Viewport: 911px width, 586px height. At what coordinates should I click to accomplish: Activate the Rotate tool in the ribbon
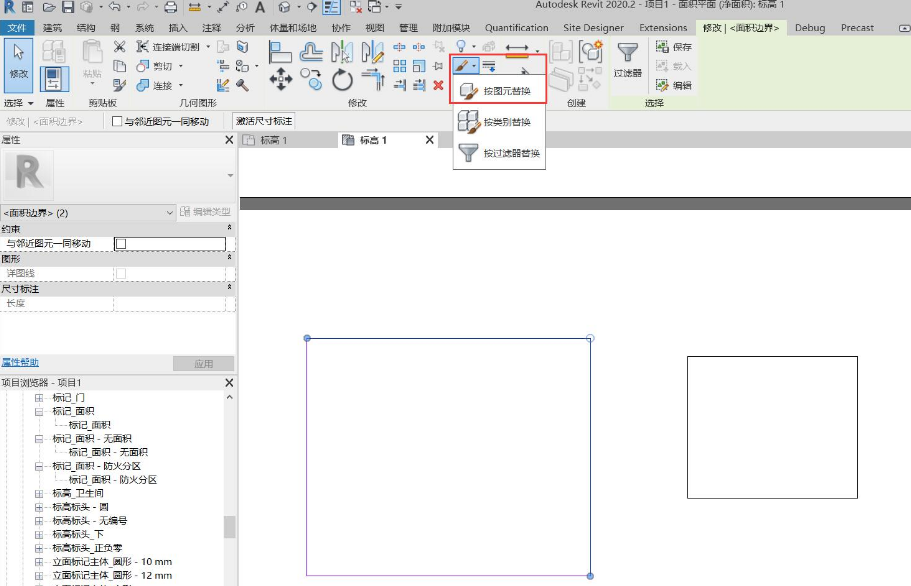(x=342, y=80)
